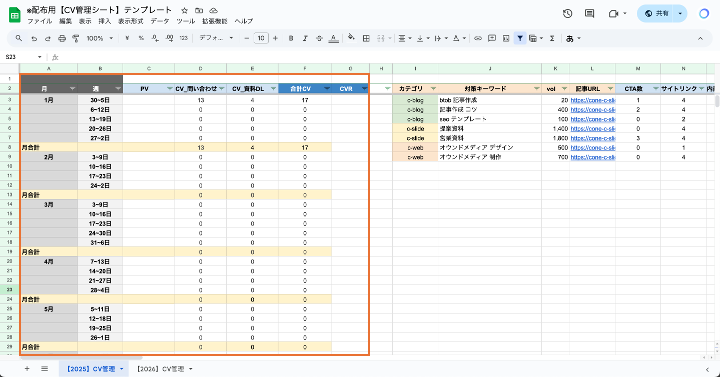The image size is (720, 377).
Task: Activate the paint format tool
Action: pyautogui.click(x=76, y=39)
